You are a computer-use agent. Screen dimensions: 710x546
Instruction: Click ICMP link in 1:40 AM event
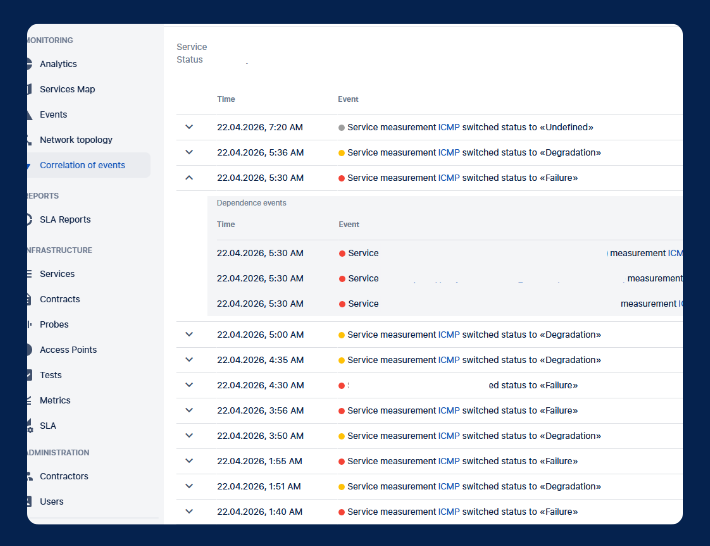click(x=449, y=512)
